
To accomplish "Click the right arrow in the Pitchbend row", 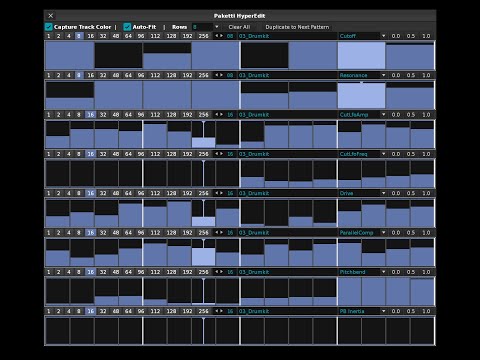I will point(221,272).
